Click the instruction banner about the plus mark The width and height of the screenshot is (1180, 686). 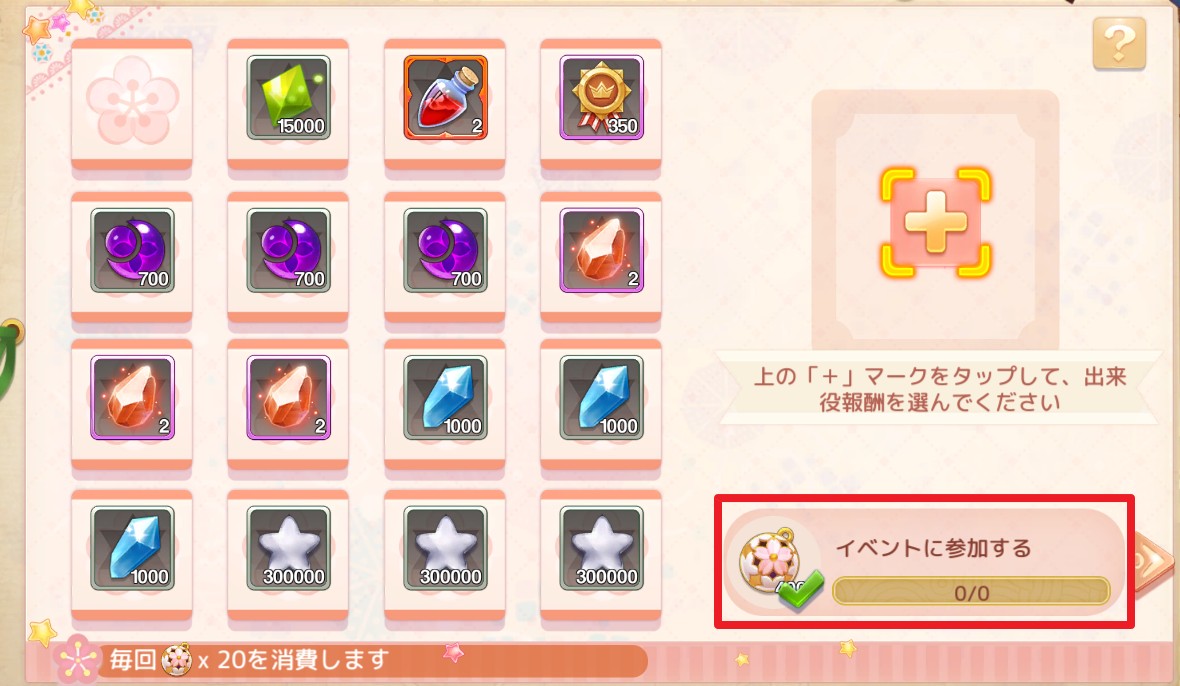pyautogui.click(x=939, y=389)
